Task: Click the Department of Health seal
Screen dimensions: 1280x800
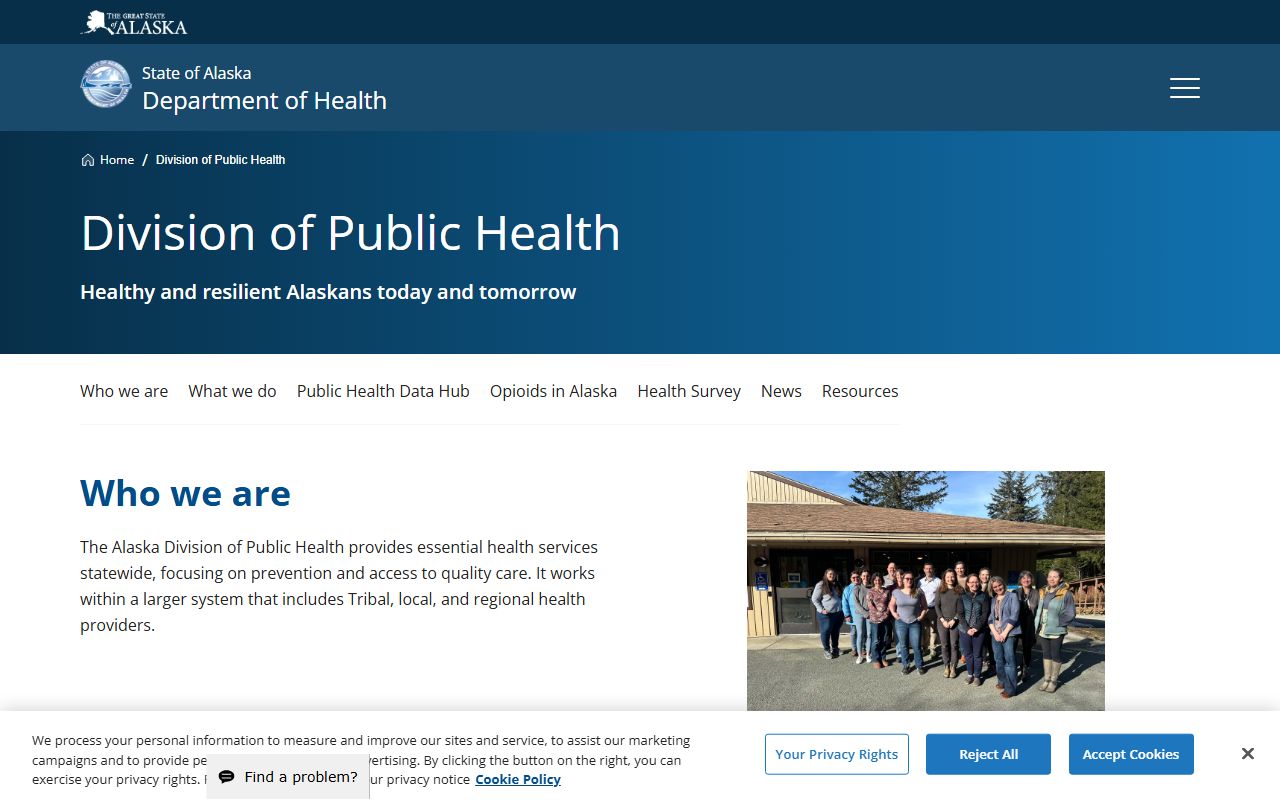Action: point(106,85)
